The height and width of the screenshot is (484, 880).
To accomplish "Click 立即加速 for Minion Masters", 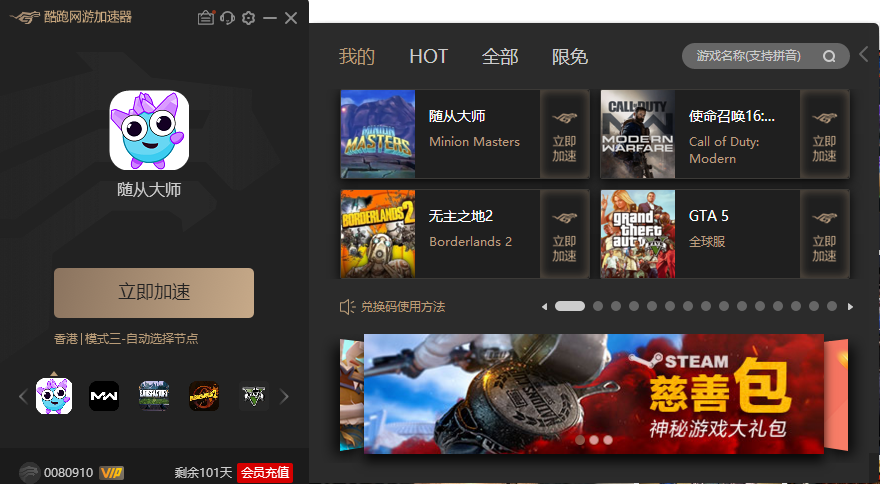I will click(565, 134).
